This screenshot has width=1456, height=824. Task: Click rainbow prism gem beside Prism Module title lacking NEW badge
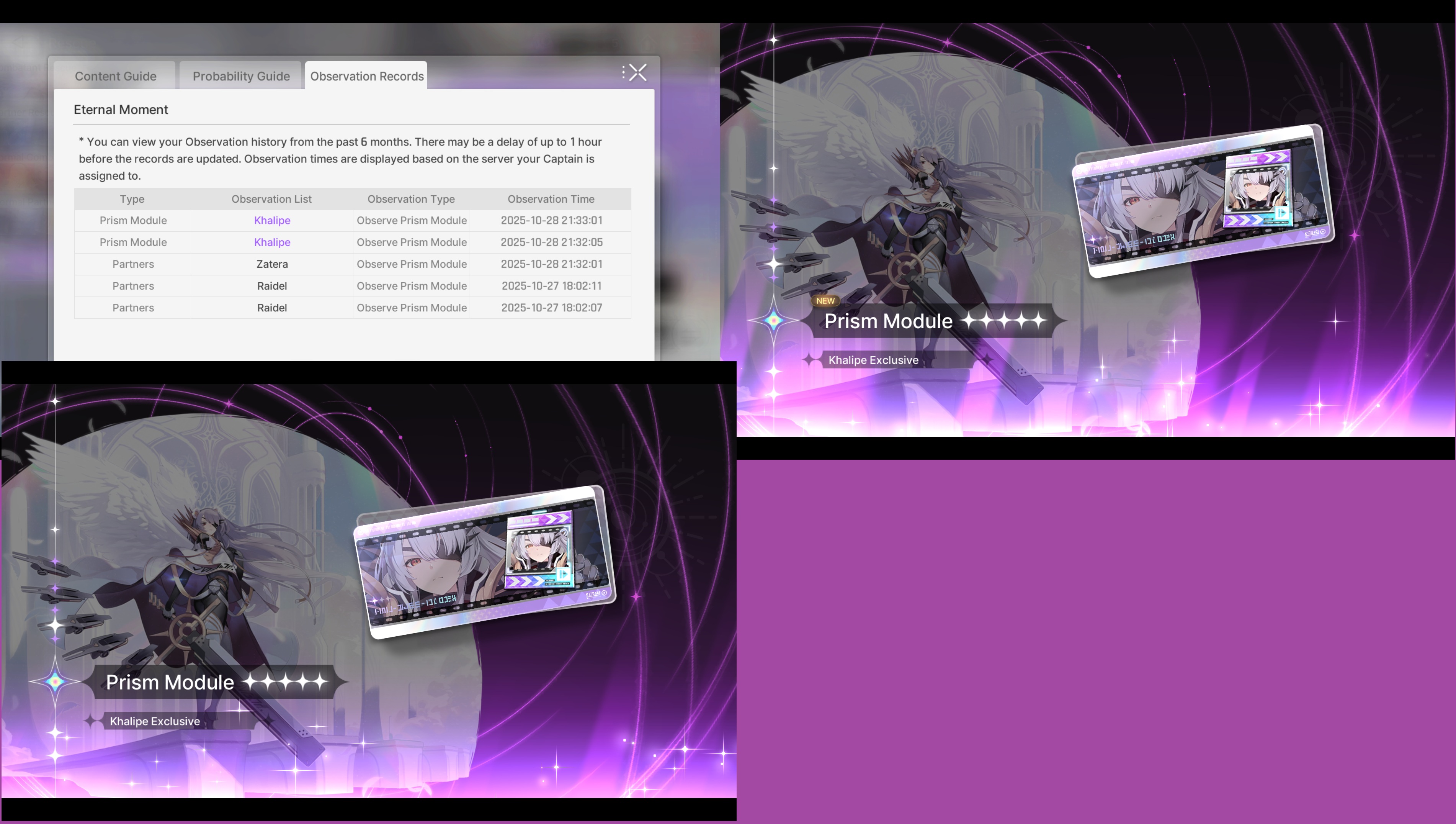55,681
